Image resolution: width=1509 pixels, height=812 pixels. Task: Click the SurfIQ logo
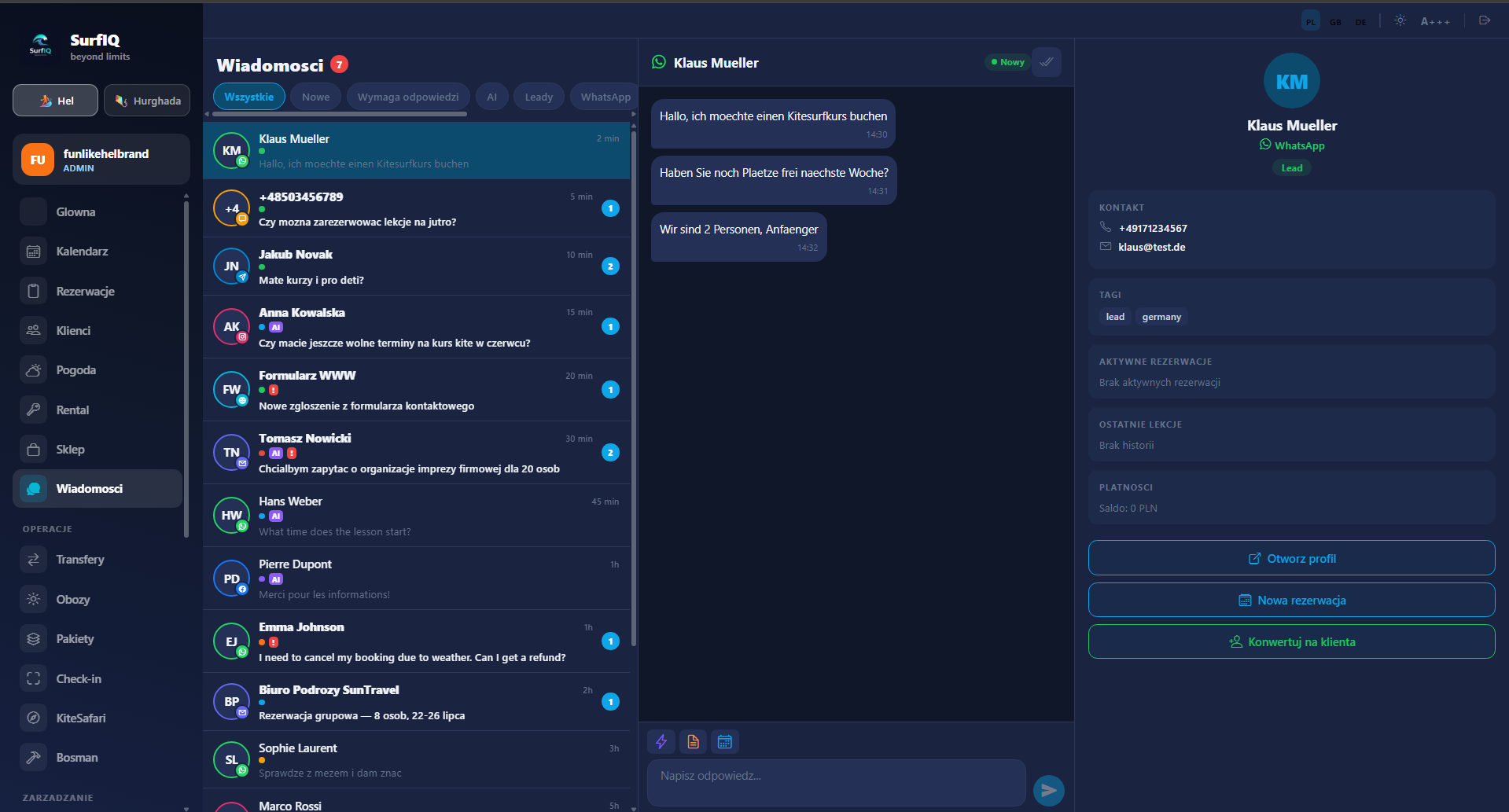40,45
